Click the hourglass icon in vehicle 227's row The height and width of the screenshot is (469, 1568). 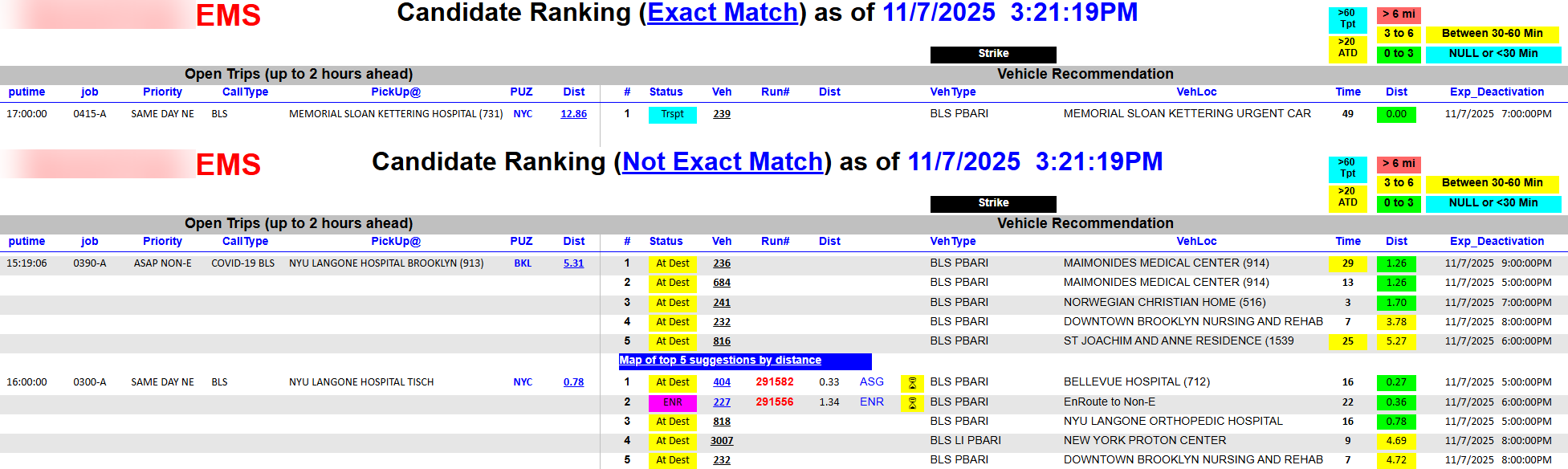pyautogui.click(x=912, y=403)
